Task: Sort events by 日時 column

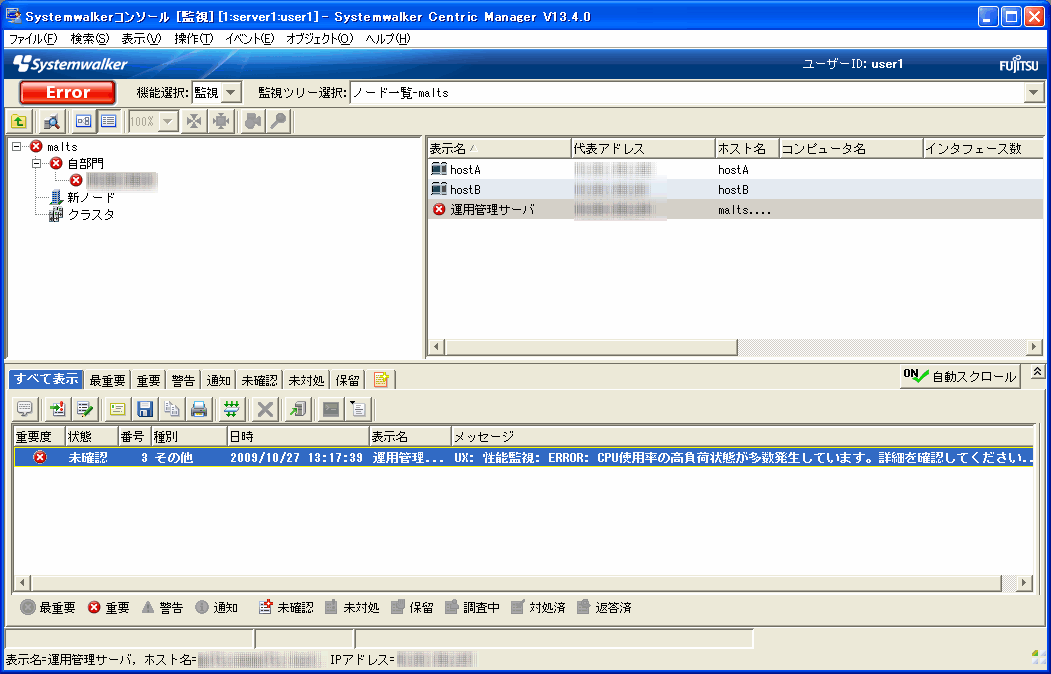Action: click(298, 437)
